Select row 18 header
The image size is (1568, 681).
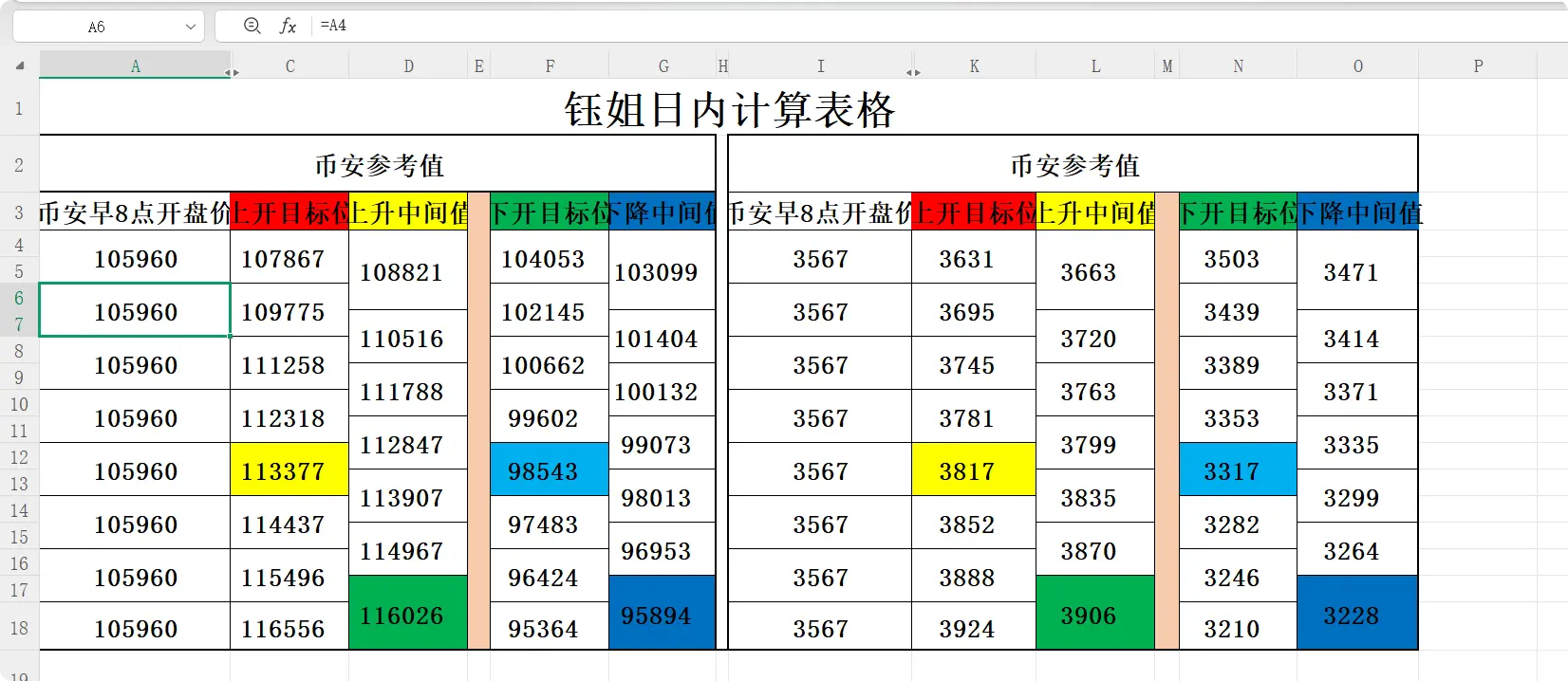pos(19,627)
